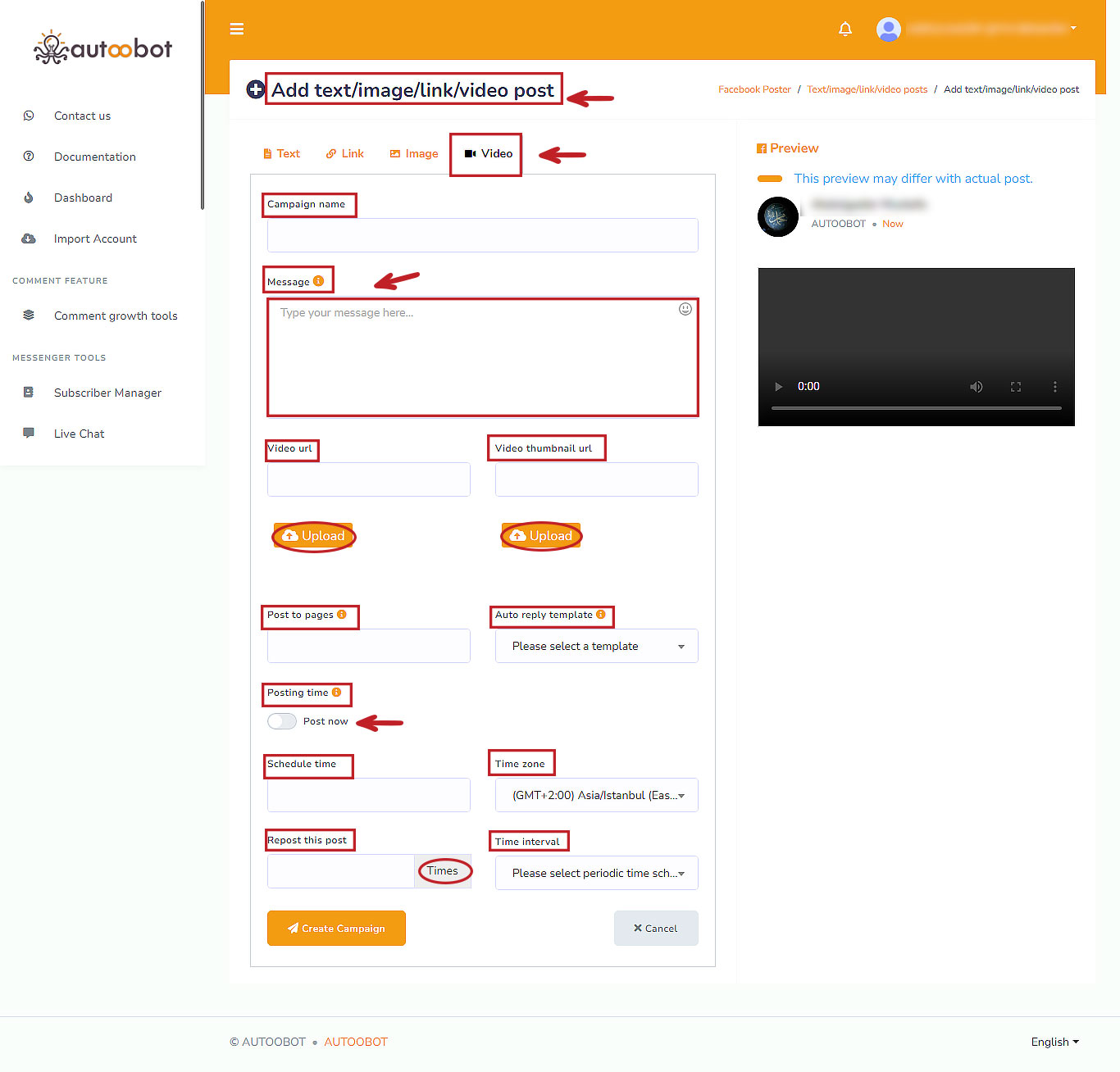Screen dimensions: 1120x1072
Task: Open the English language selector
Action: [1054, 1042]
